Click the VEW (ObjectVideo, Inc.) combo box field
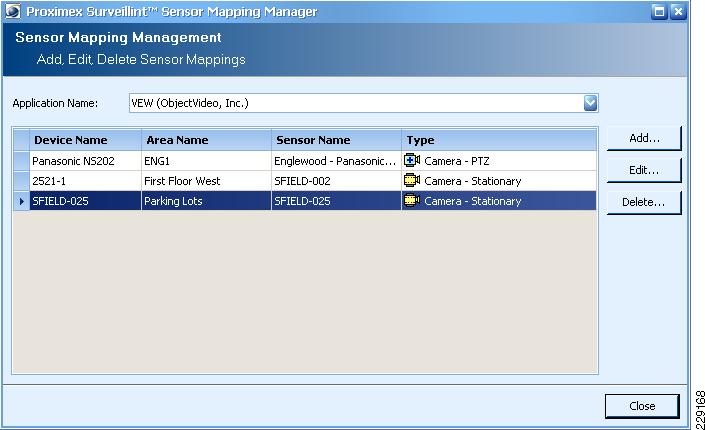The image size is (705, 430). 363,103
